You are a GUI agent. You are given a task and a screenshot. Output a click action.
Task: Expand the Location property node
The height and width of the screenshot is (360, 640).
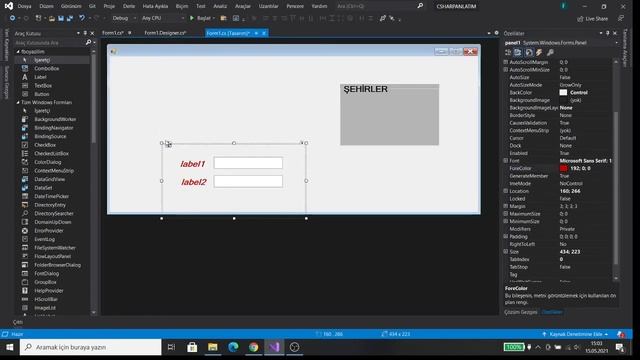pyautogui.click(x=506, y=191)
